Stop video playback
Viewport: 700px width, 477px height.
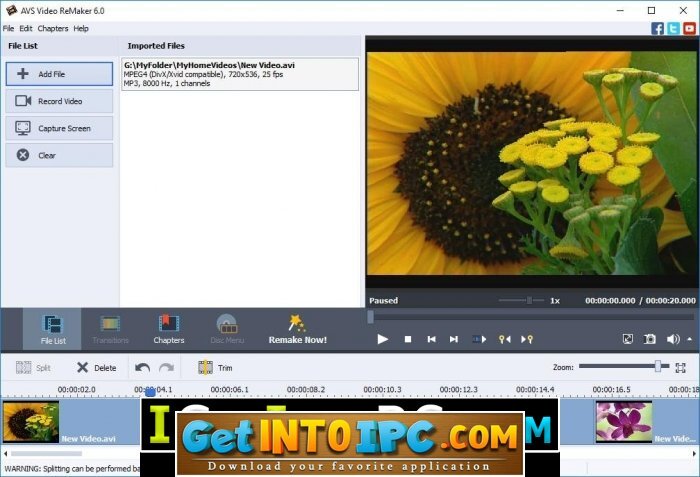pos(408,339)
